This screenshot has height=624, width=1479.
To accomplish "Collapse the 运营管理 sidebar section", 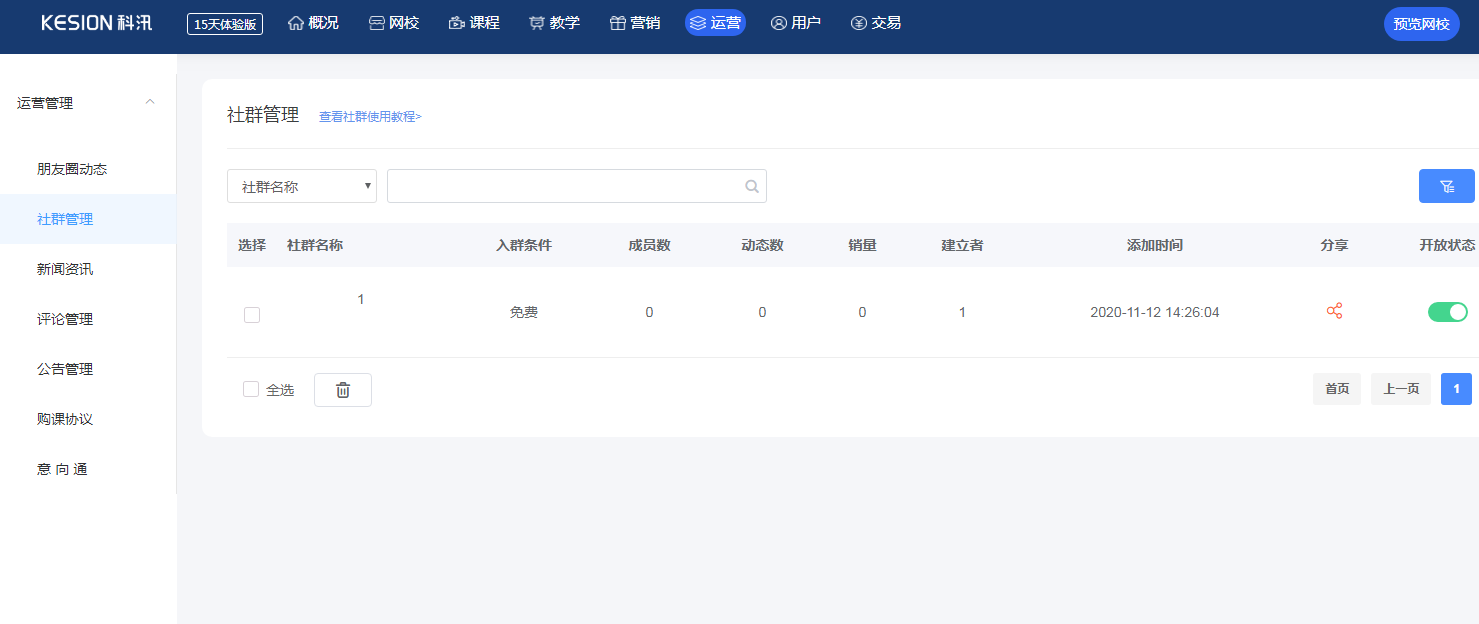I will (150, 102).
